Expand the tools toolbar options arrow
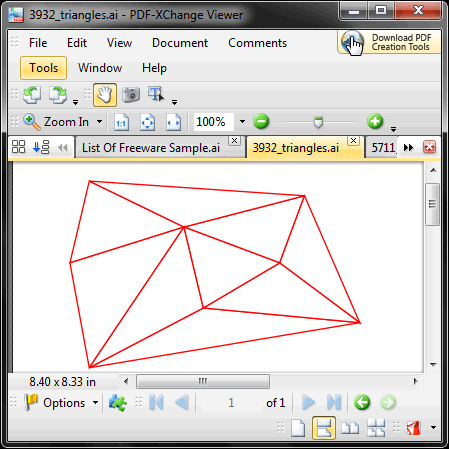 174,102
